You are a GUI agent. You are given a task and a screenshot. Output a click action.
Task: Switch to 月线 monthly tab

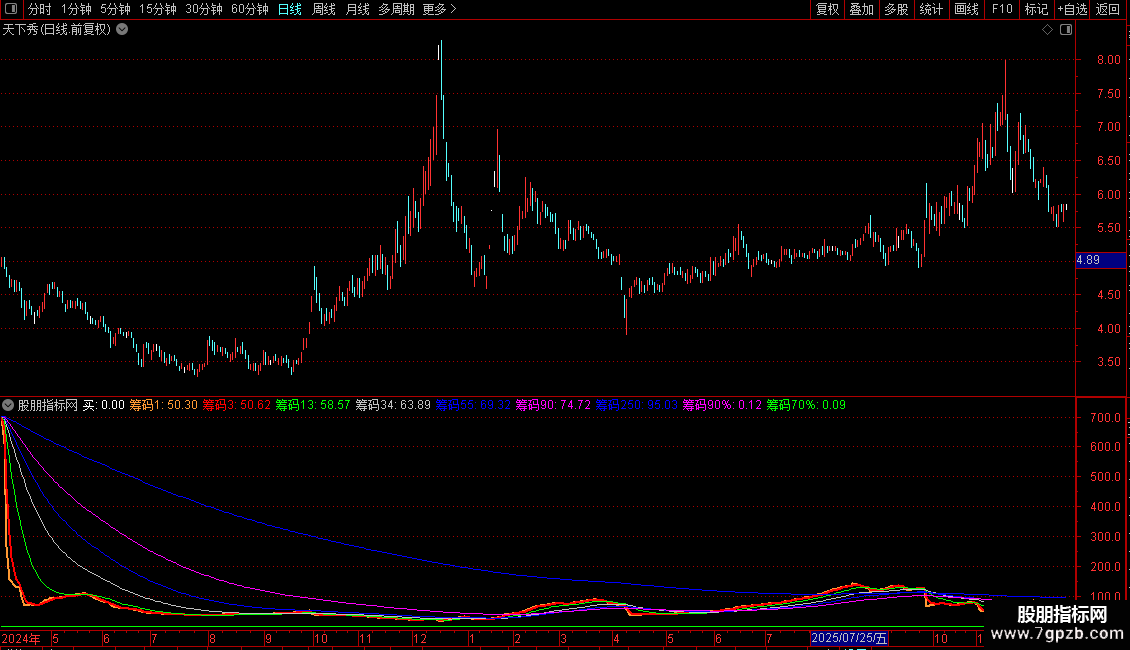[357, 9]
